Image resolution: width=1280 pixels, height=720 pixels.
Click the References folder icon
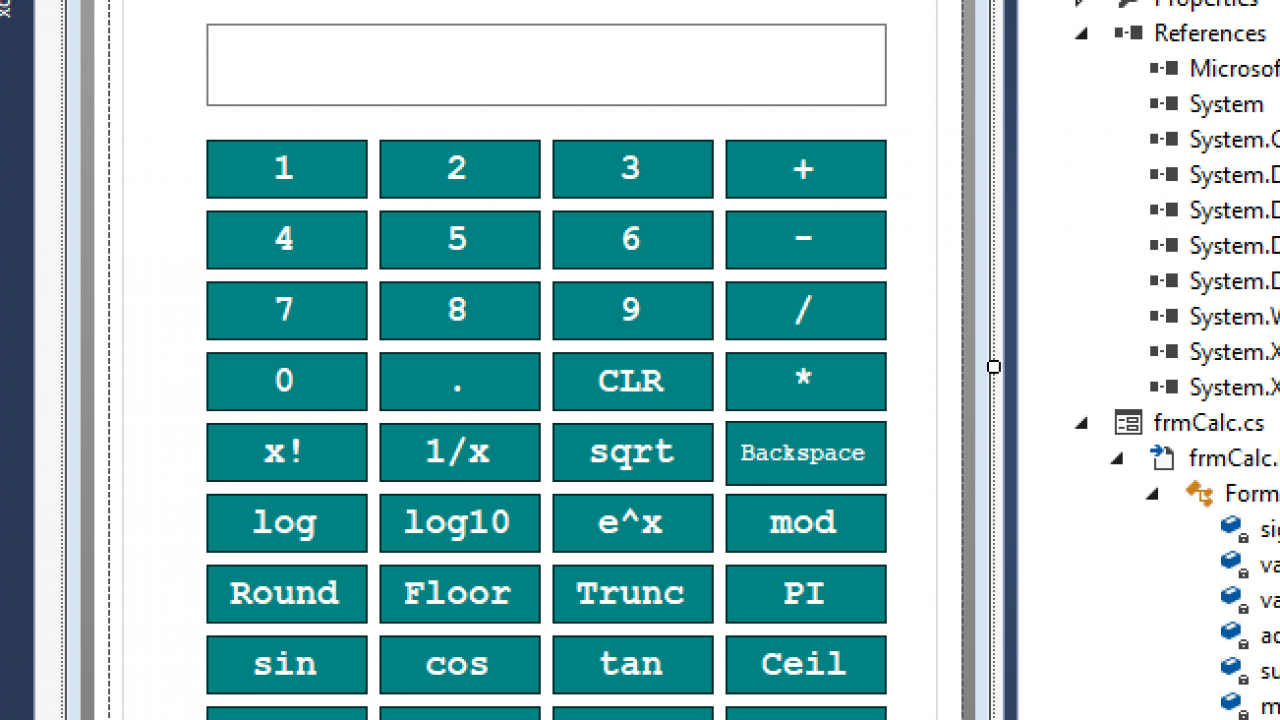point(1129,33)
